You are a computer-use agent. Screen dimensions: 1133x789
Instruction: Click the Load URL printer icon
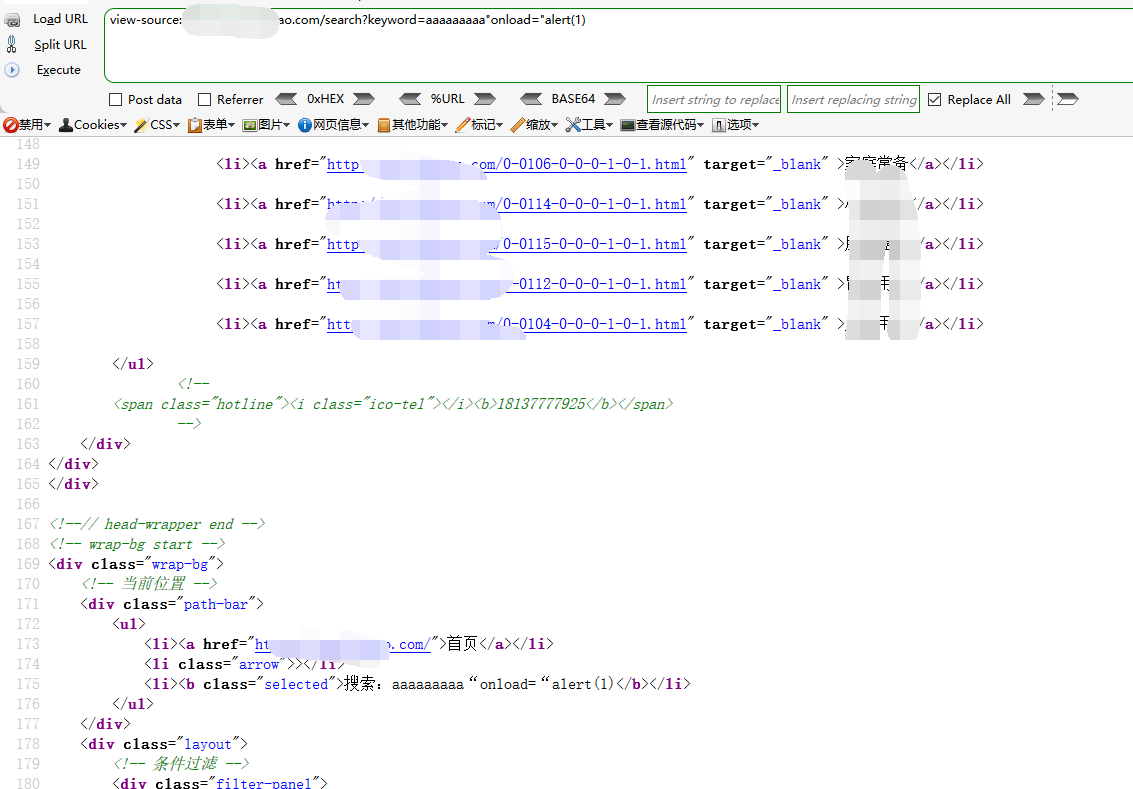(12, 20)
